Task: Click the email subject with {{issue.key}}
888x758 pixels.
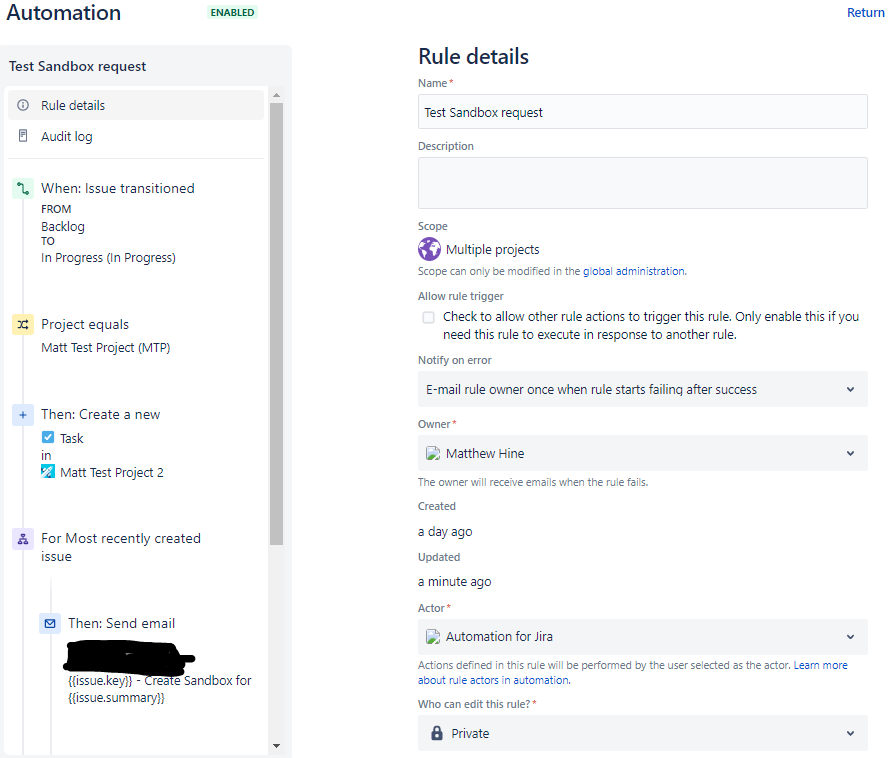Action: pyautogui.click(x=160, y=689)
